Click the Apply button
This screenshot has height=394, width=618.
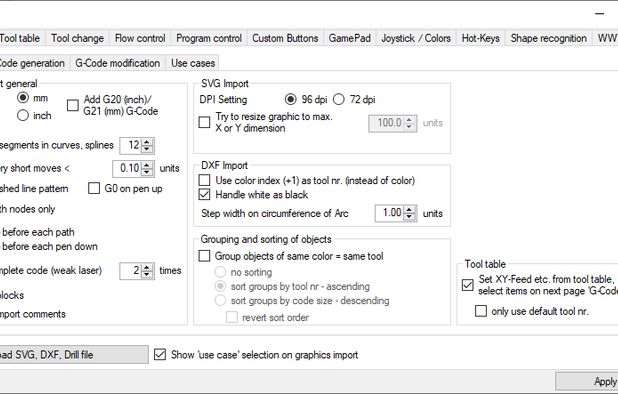pos(587,381)
